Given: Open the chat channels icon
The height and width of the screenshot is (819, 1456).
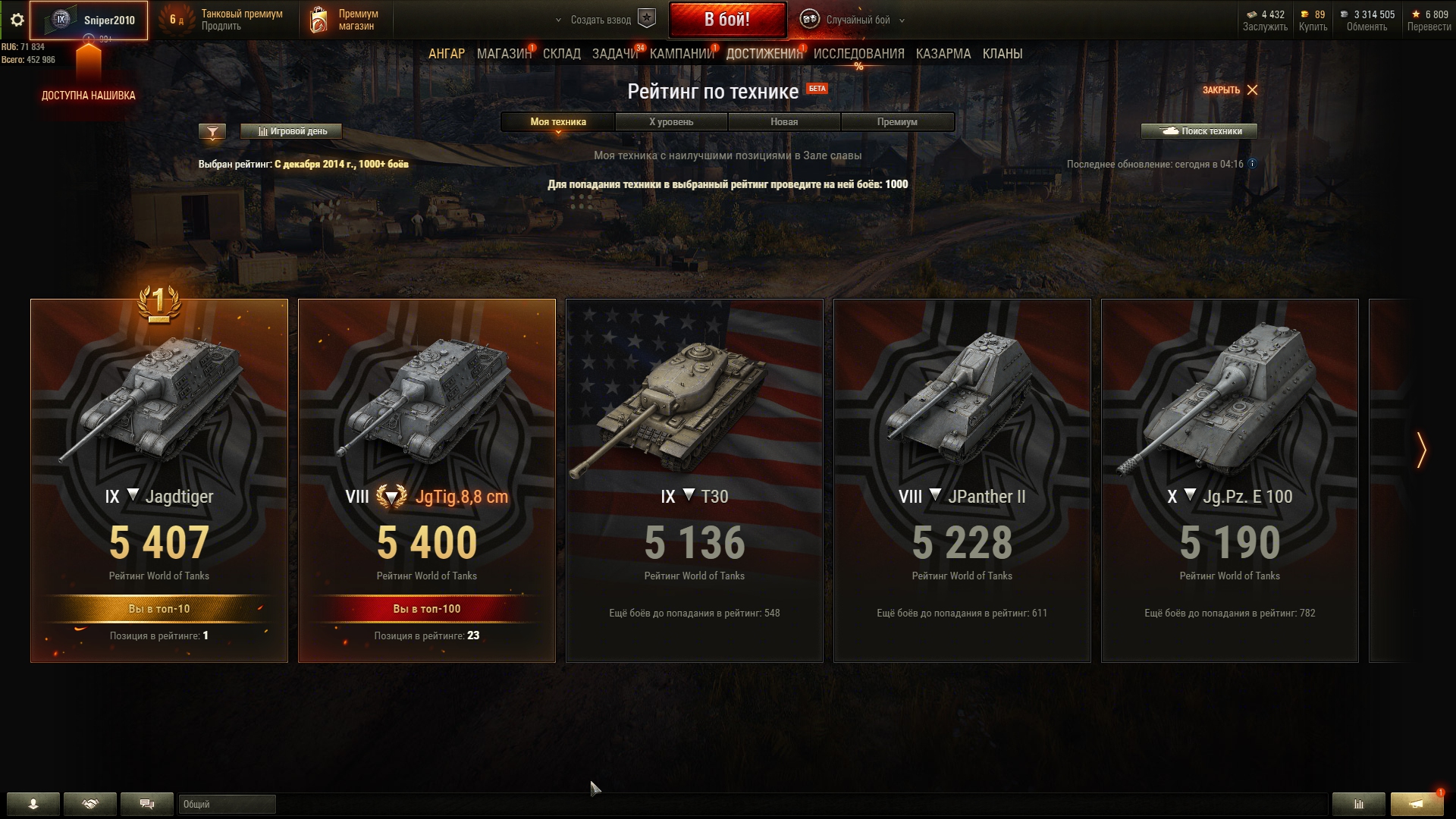Looking at the screenshot, I should click(147, 804).
